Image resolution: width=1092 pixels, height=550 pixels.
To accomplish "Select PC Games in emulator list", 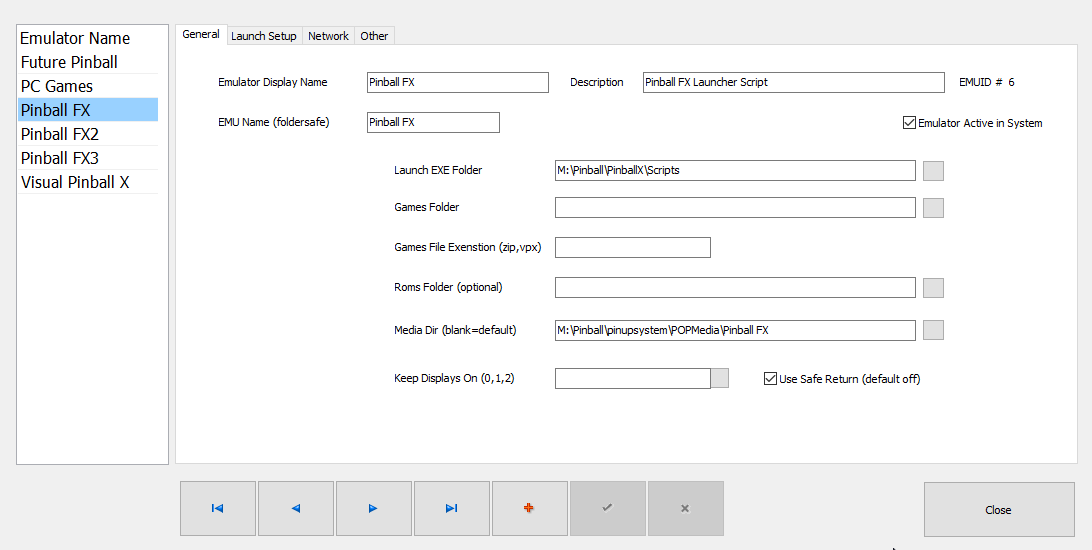I will tap(88, 86).
